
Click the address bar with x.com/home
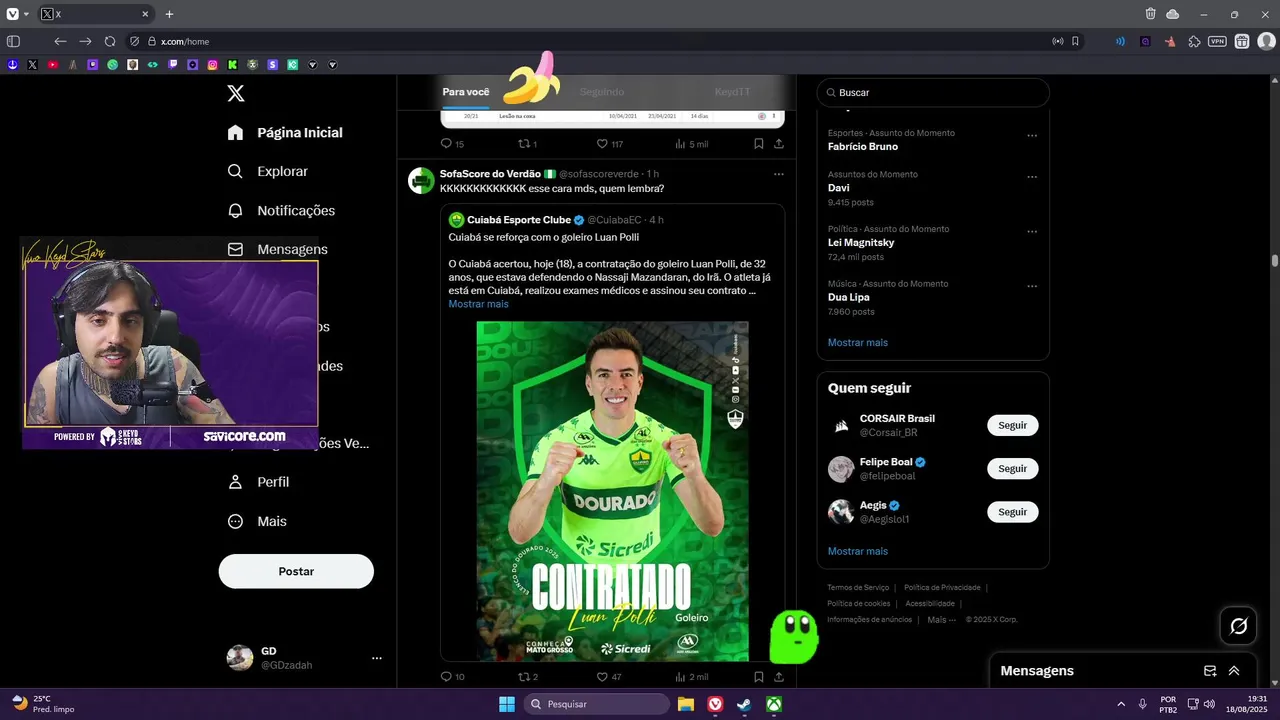coord(185,41)
